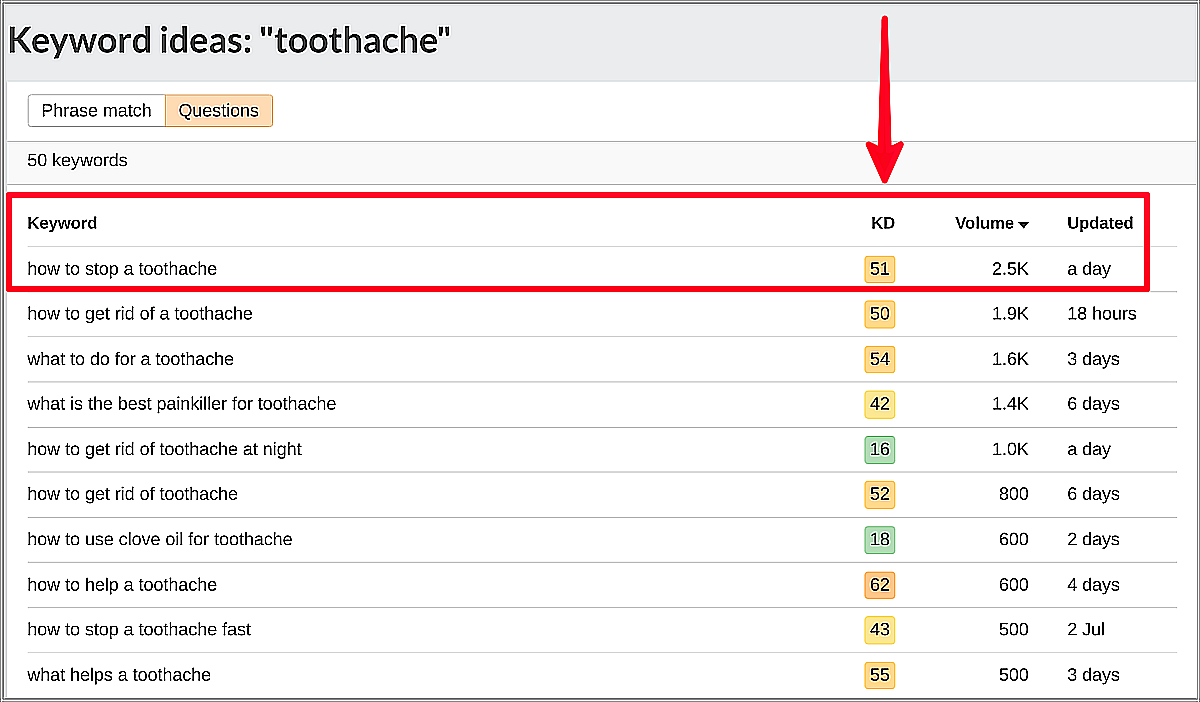Click the KD badge showing 42
The height and width of the screenshot is (702, 1200).
[x=879, y=404]
